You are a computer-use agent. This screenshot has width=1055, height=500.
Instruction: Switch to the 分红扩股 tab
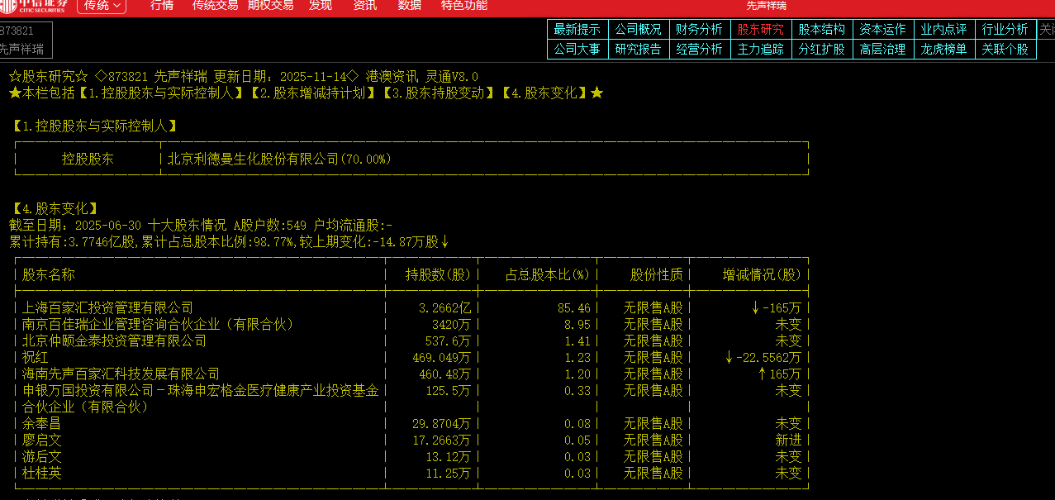click(x=822, y=49)
